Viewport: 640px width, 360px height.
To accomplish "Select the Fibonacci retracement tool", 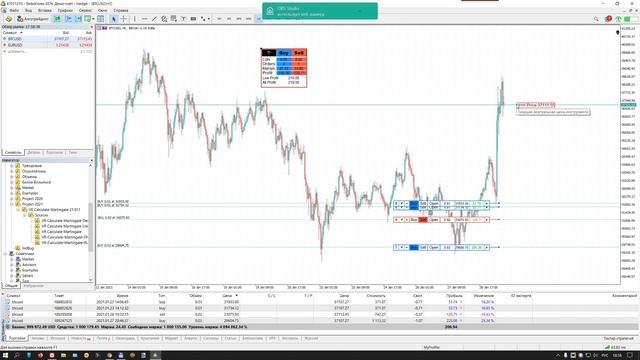I will [173, 19].
